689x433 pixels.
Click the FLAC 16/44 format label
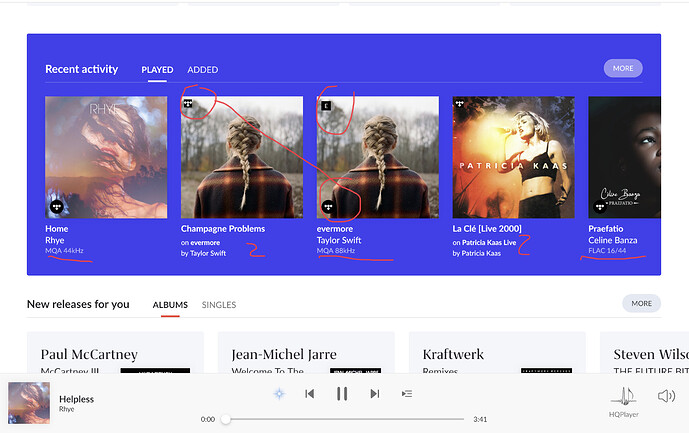(607, 251)
